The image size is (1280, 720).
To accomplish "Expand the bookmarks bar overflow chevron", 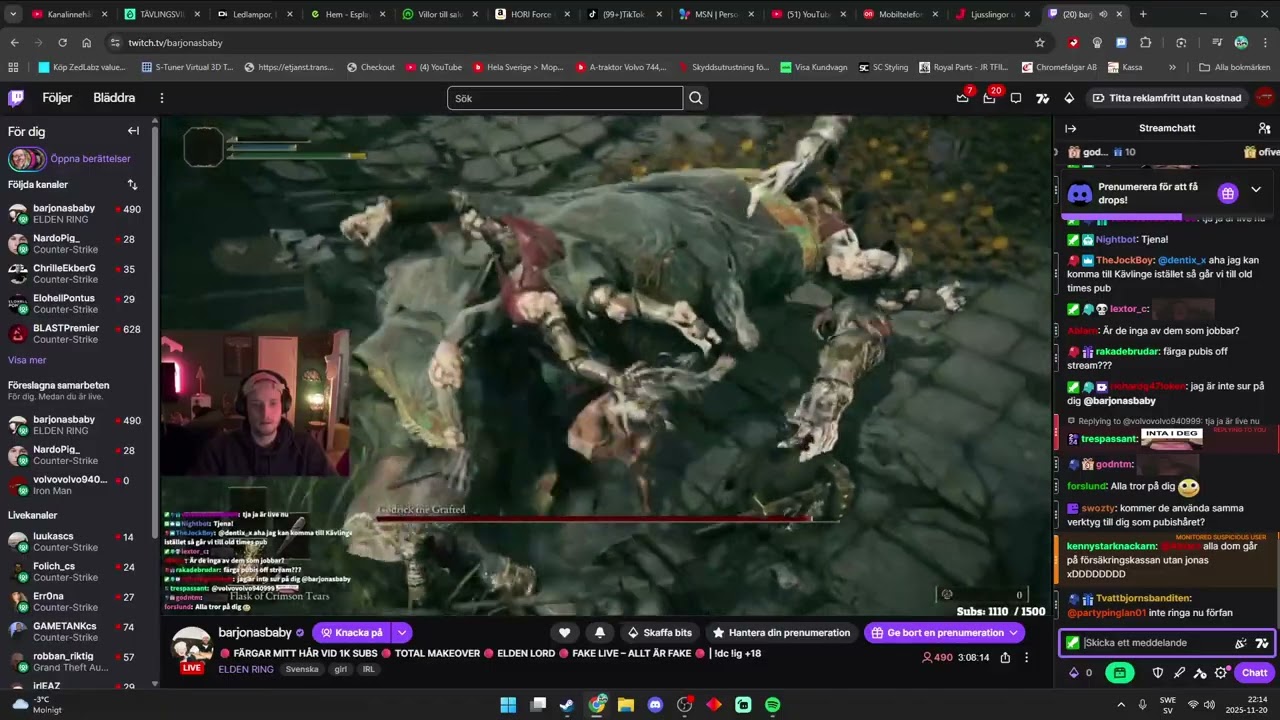I will 1173,67.
